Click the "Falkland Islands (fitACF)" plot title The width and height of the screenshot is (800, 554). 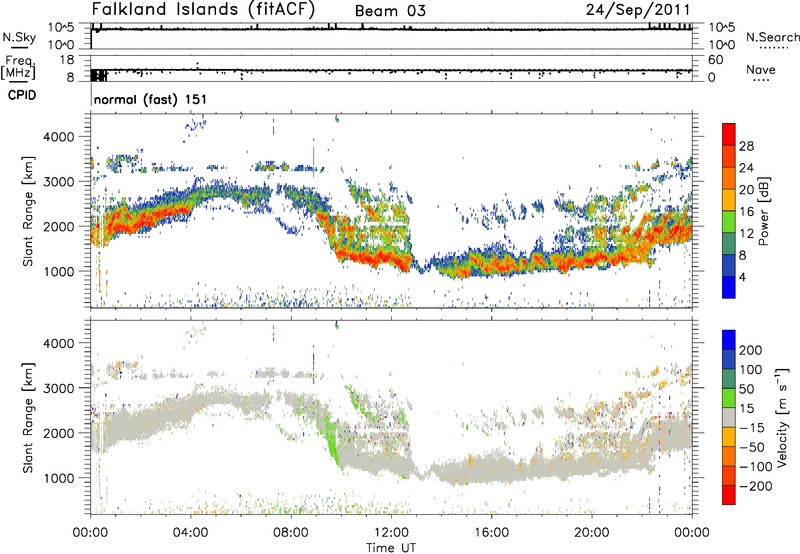pos(203,9)
